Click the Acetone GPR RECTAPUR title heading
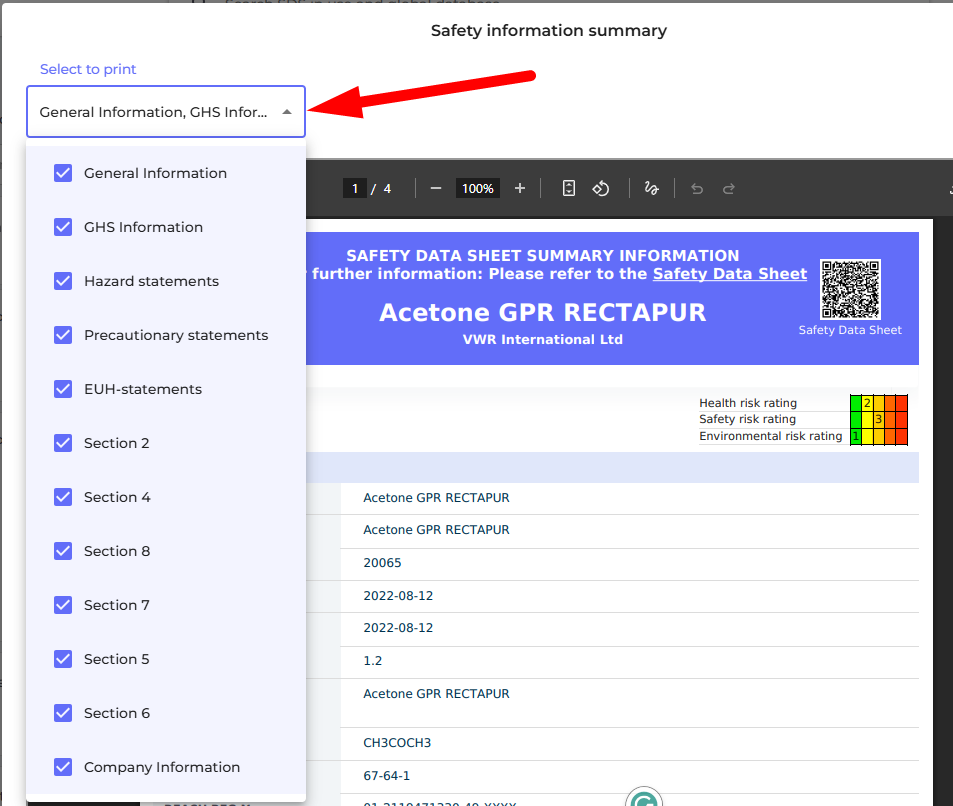This screenshot has width=953, height=806. click(543, 312)
